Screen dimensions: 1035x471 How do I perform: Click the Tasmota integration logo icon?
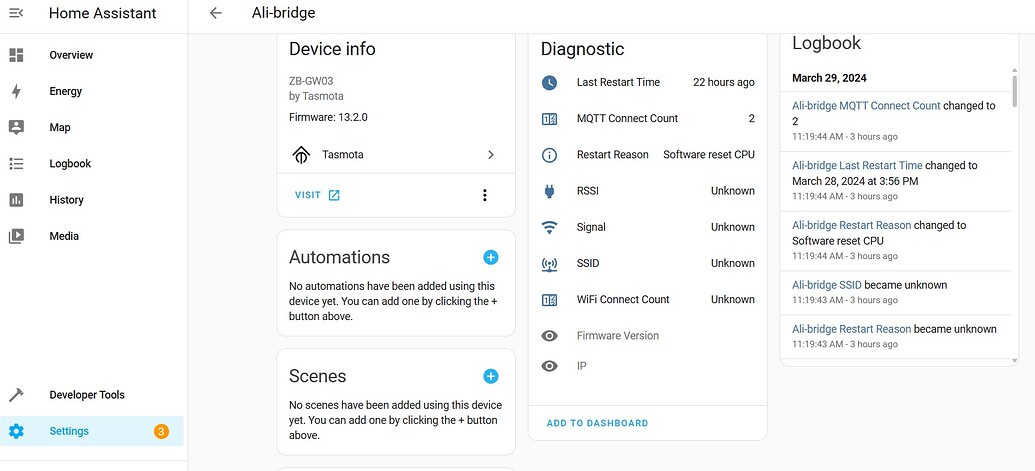(301, 155)
